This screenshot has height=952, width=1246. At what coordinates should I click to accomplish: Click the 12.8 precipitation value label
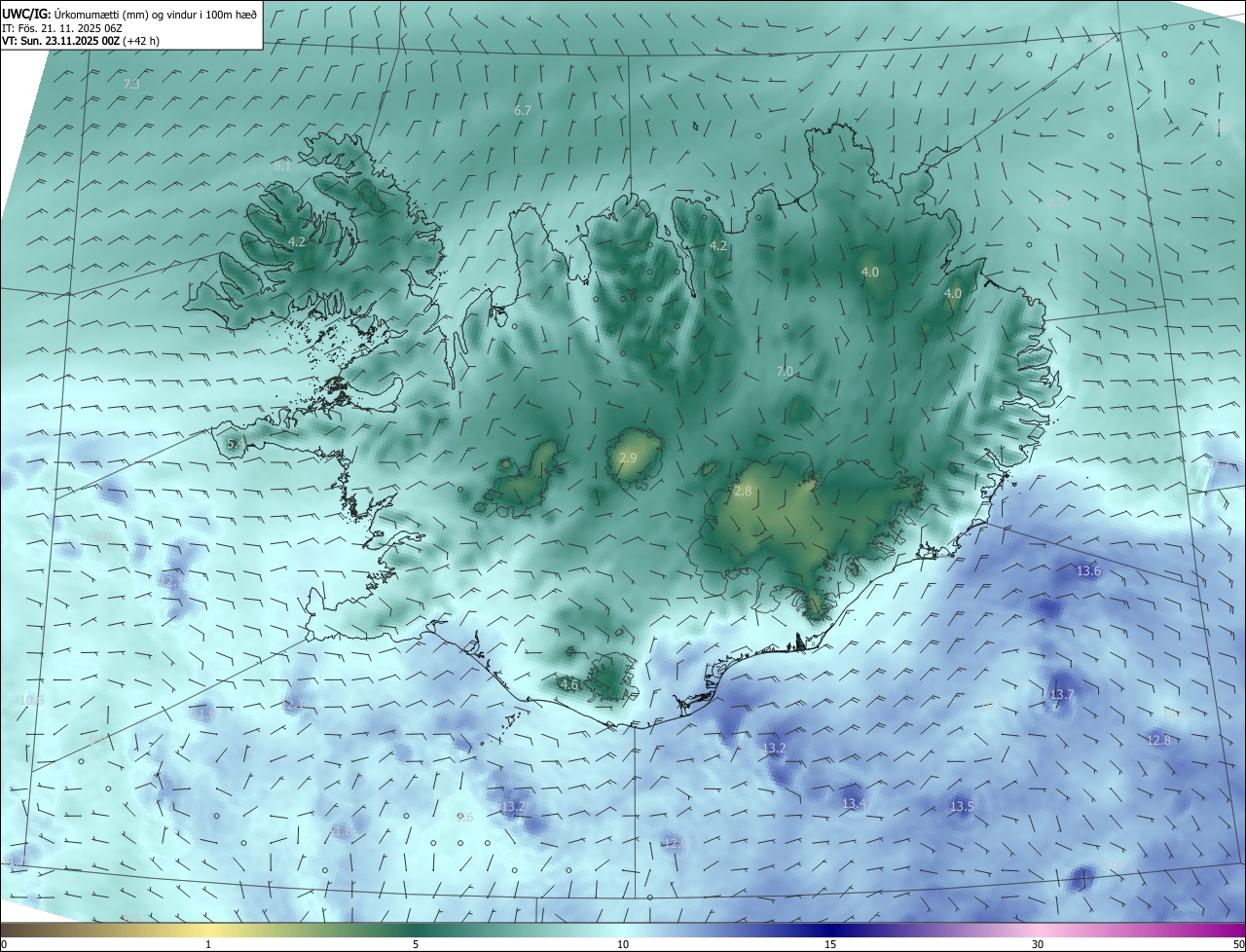(x=1158, y=740)
